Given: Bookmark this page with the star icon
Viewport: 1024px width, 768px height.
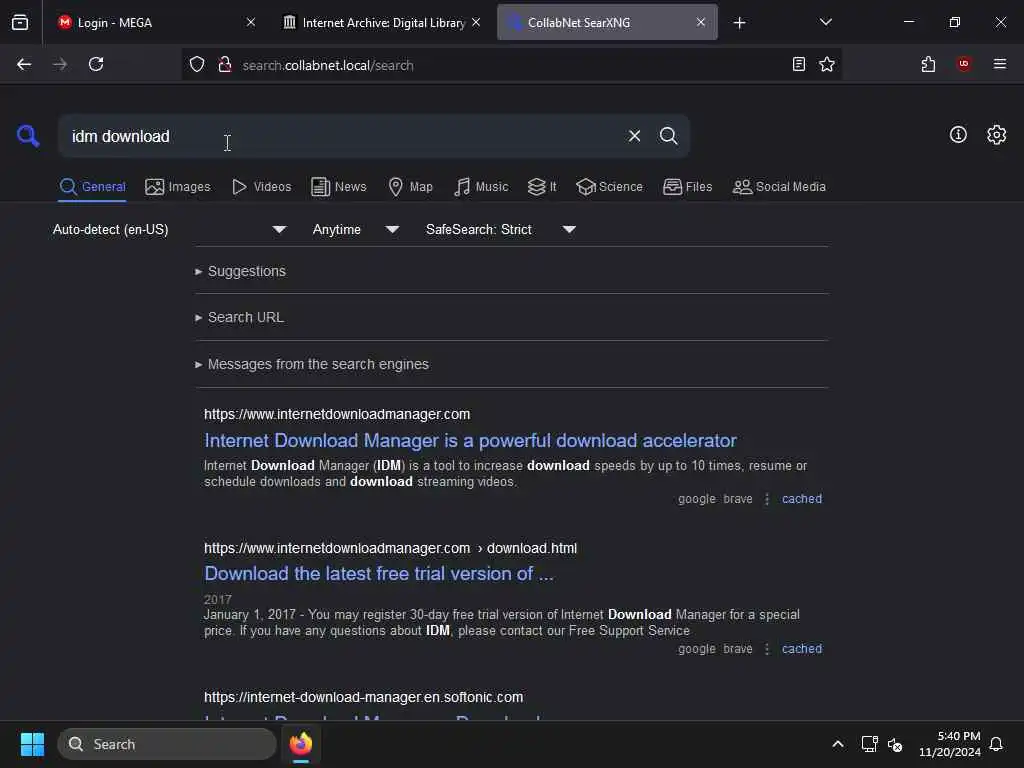Looking at the screenshot, I should 827,64.
